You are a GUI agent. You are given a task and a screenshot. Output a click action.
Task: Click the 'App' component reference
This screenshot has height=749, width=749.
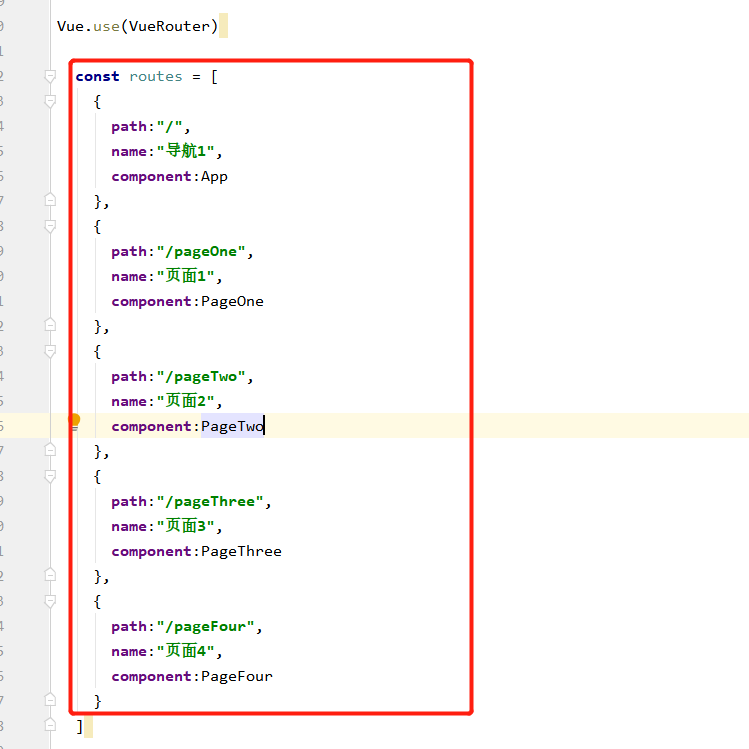(214, 177)
